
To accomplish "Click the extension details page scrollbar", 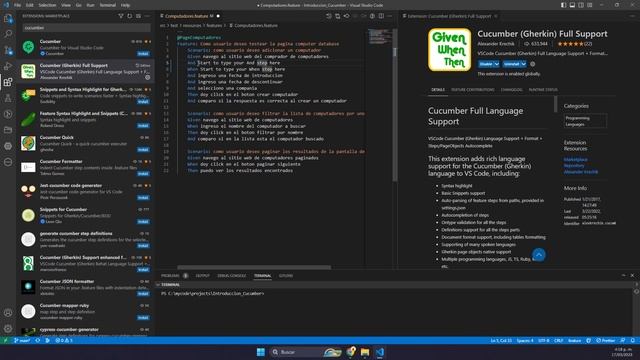I will (556, 104).
